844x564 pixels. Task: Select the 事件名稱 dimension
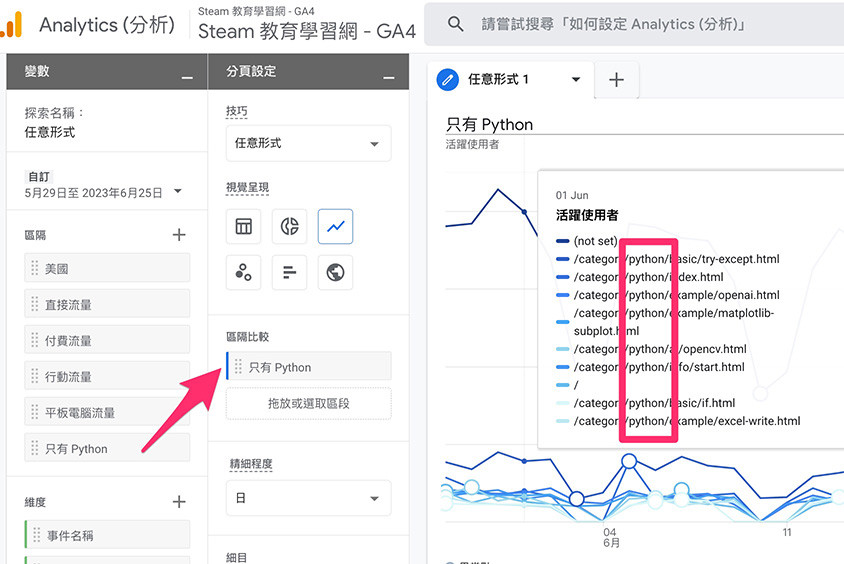point(107,534)
